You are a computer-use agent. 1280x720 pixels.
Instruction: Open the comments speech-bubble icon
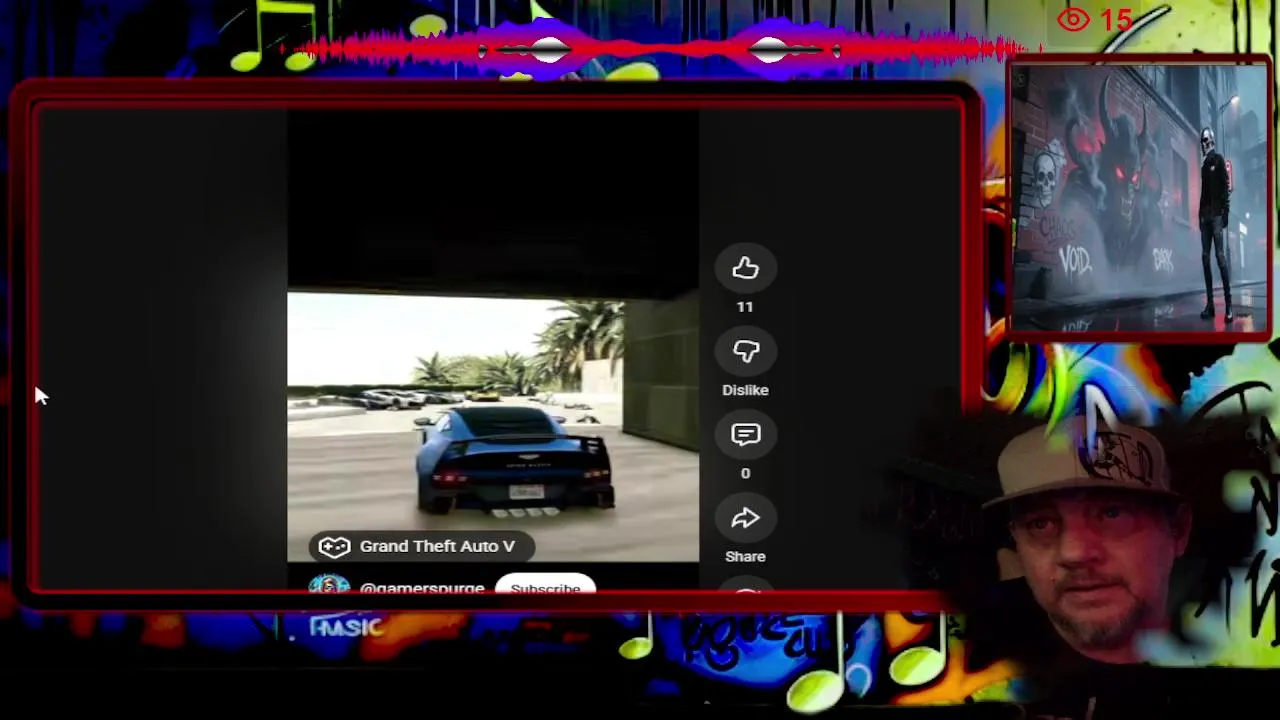[x=745, y=434]
